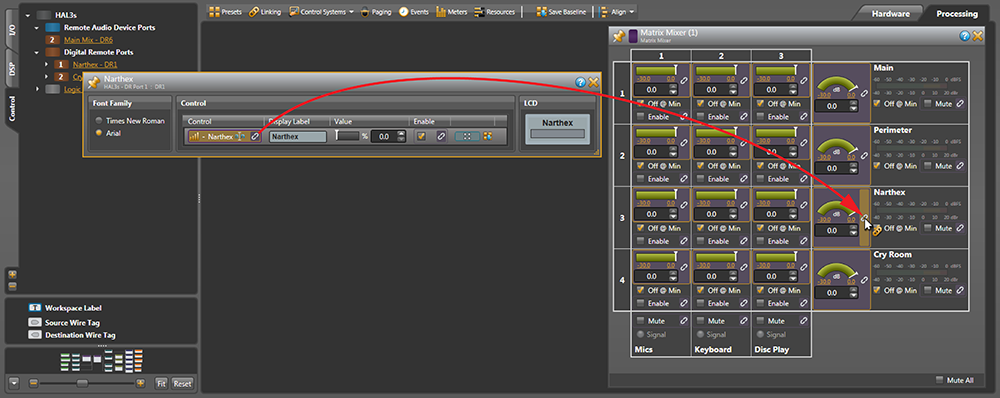Select Times New Roman font radio

98,121
